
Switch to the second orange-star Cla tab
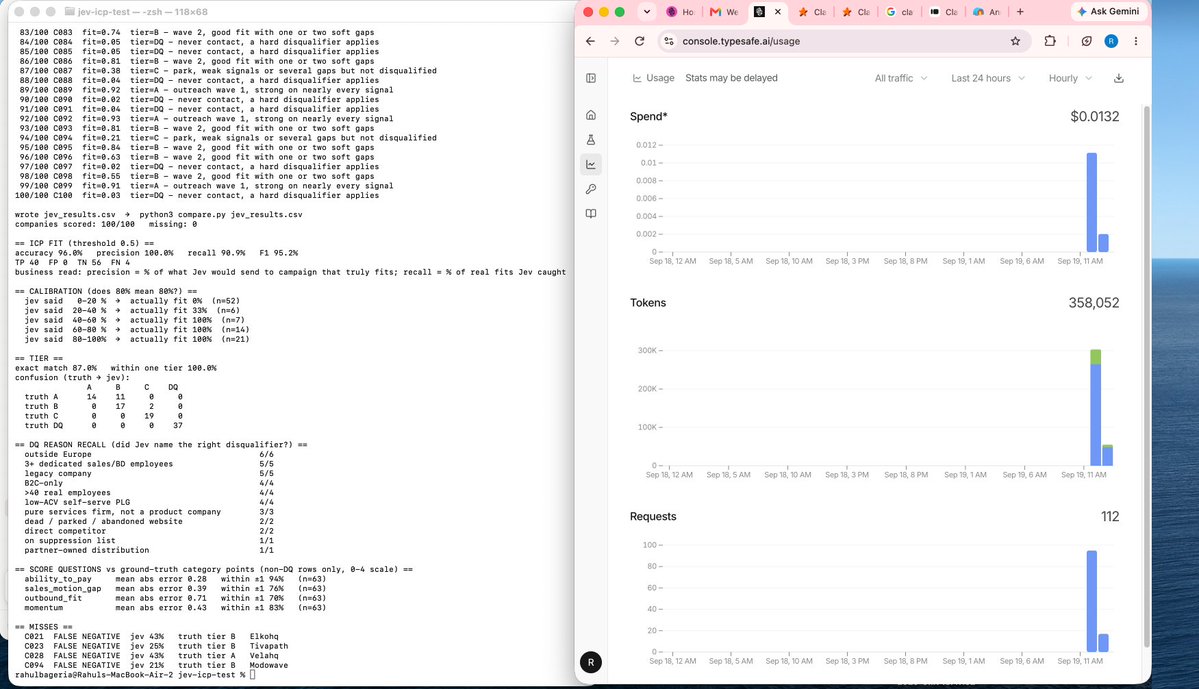click(x=855, y=11)
